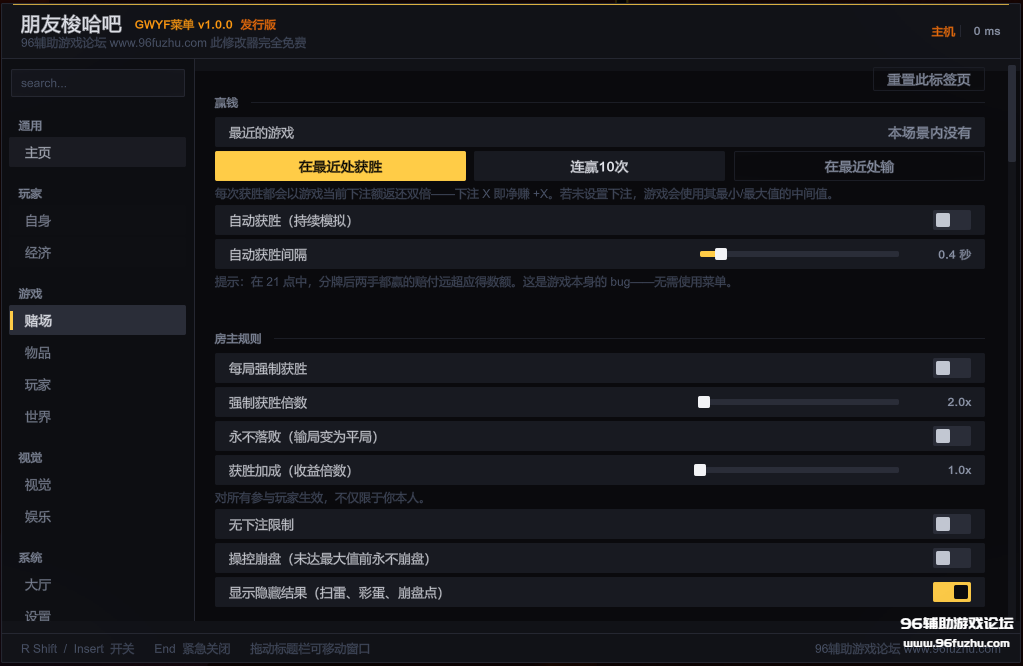Image resolution: width=1023 pixels, height=666 pixels.
Task: Click the vertical scrollbar of settings panel
Action: pos(1012,114)
